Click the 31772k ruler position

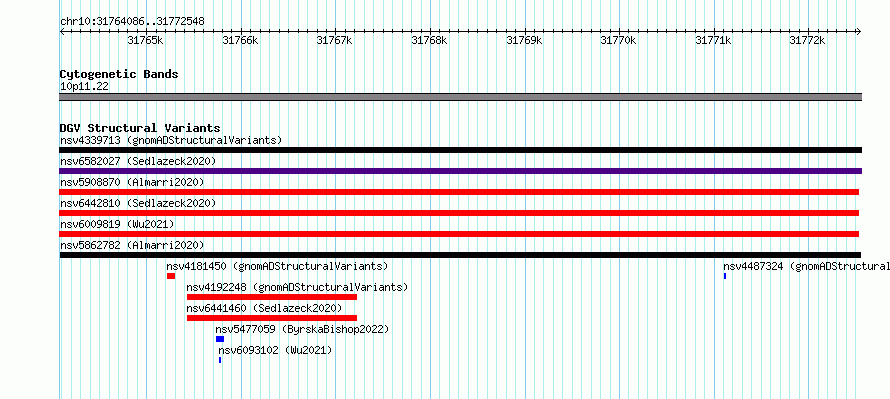(808, 40)
